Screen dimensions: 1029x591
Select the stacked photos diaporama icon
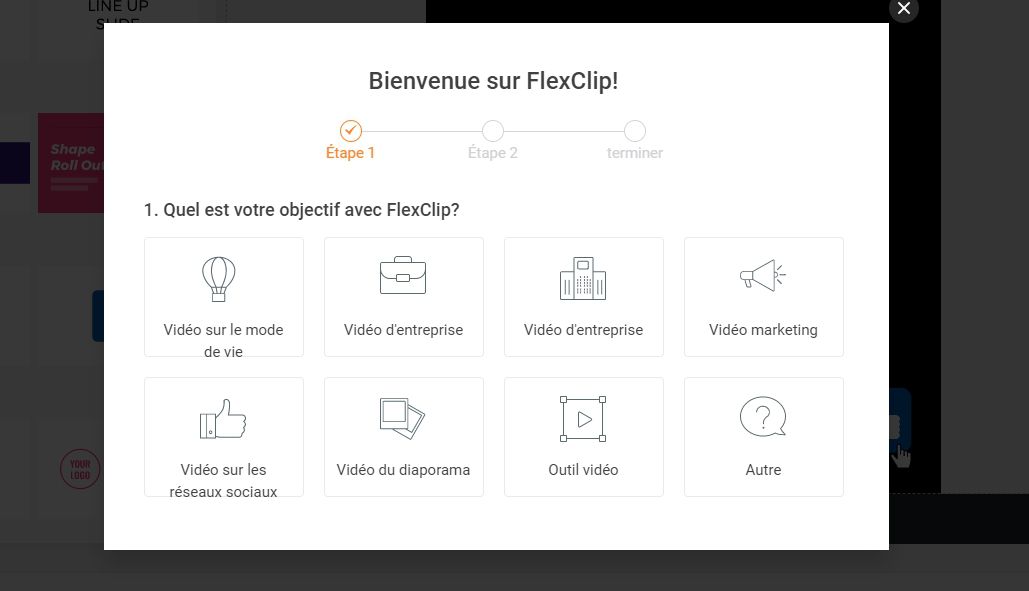[402, 418]
